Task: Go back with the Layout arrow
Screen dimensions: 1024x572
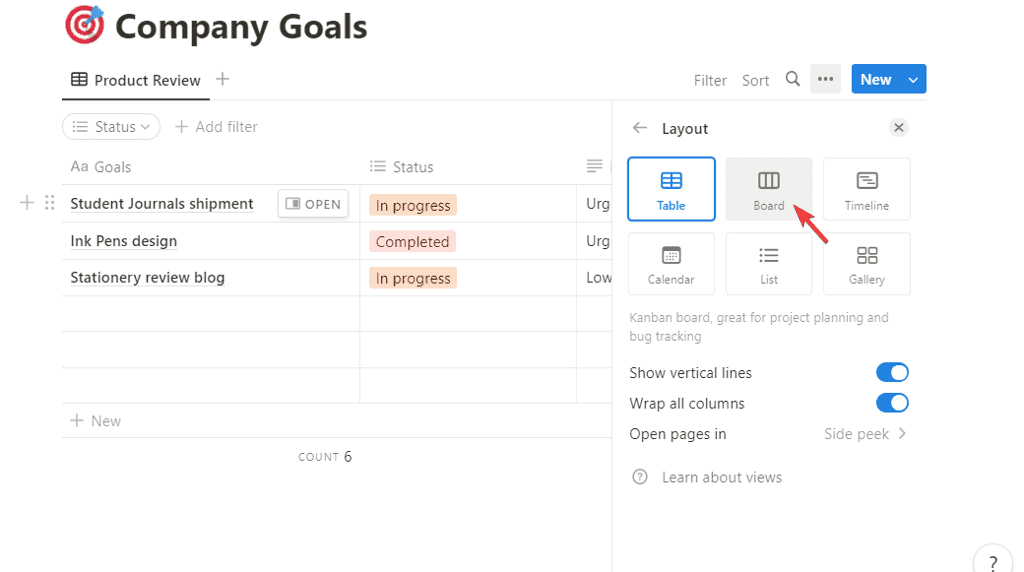Action: coord(640,128)
